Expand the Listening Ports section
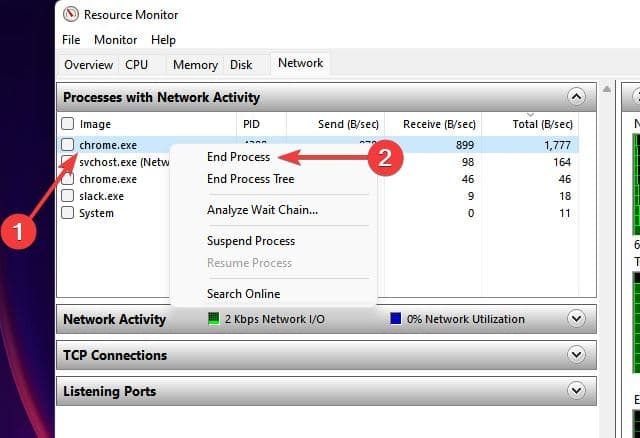 [575, 391]
